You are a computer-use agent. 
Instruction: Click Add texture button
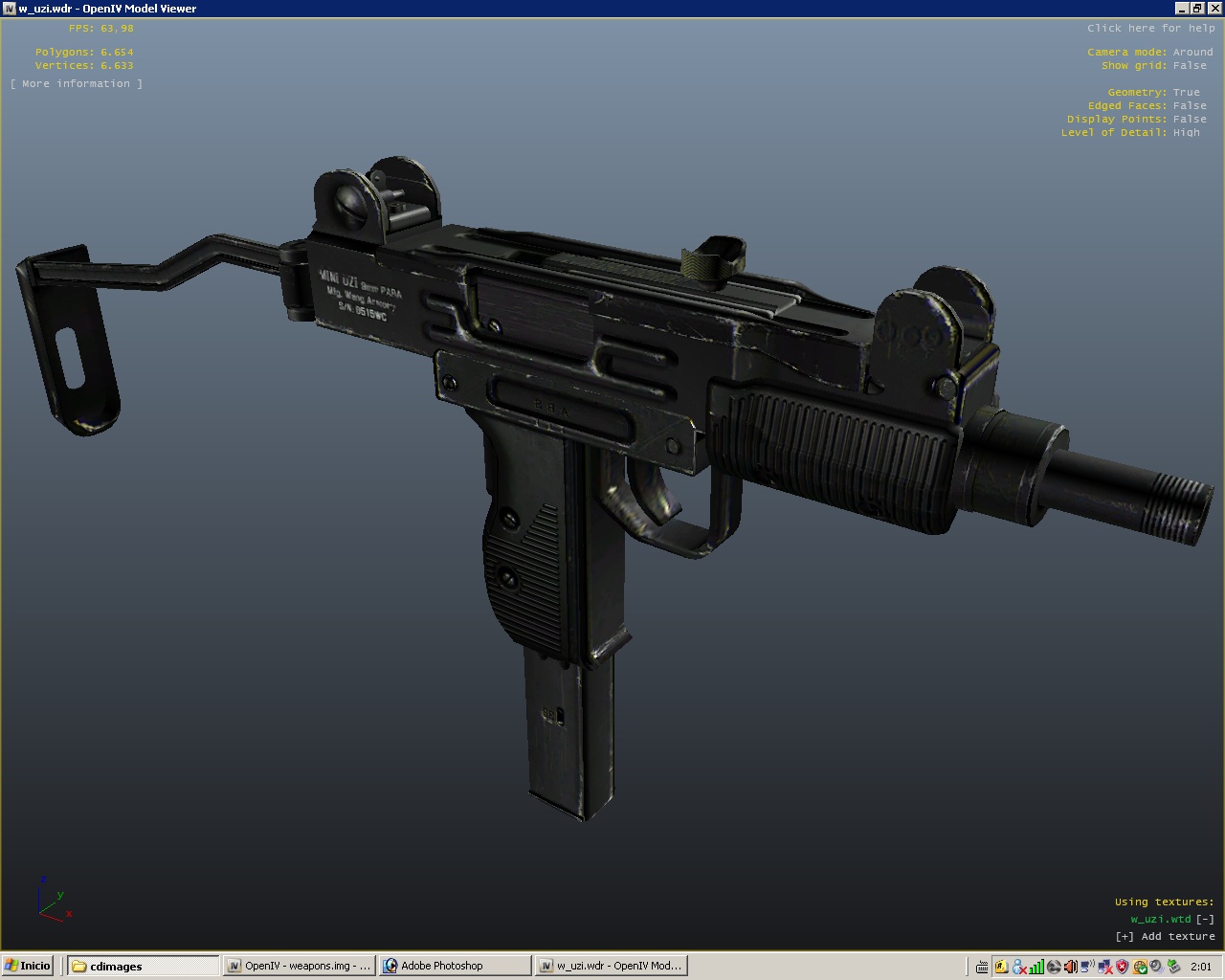pos(1165,937)
